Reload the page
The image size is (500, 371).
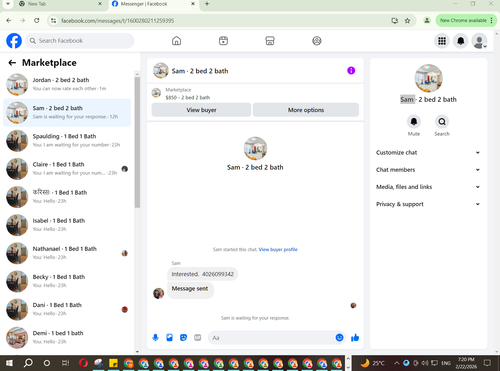click(x=37, y=20)
